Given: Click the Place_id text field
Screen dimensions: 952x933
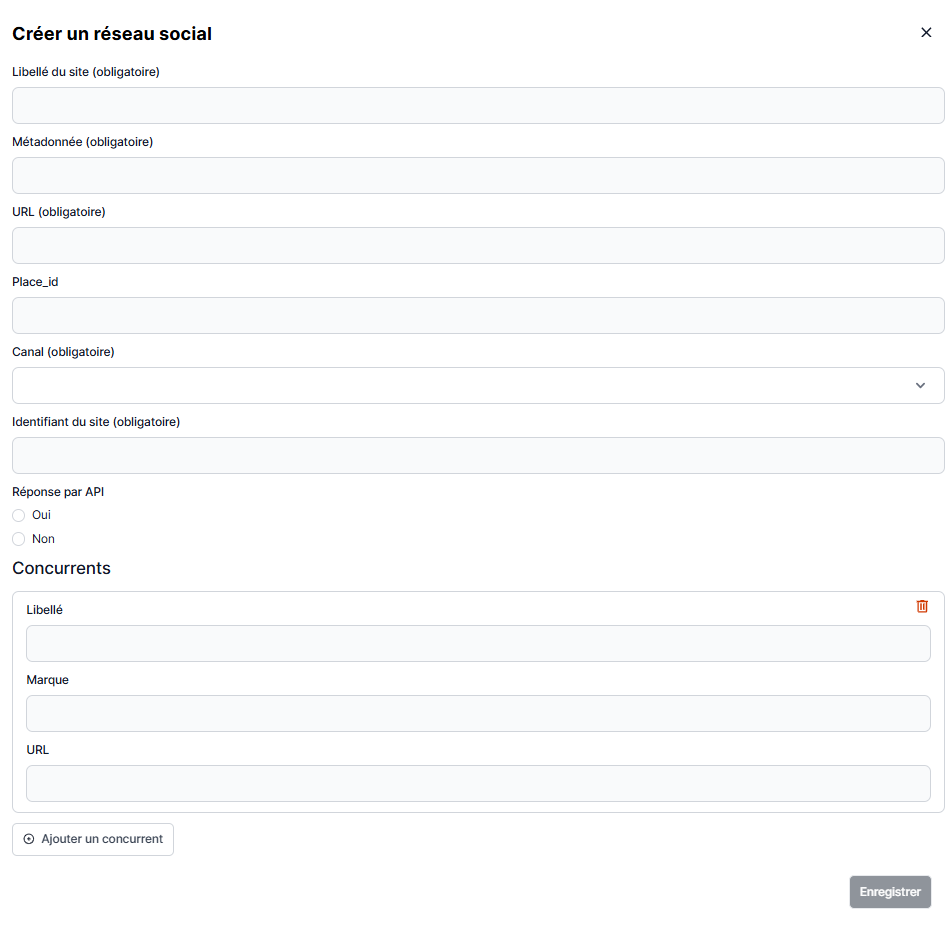Looking at the screenshot, I should tap(478, 316).
